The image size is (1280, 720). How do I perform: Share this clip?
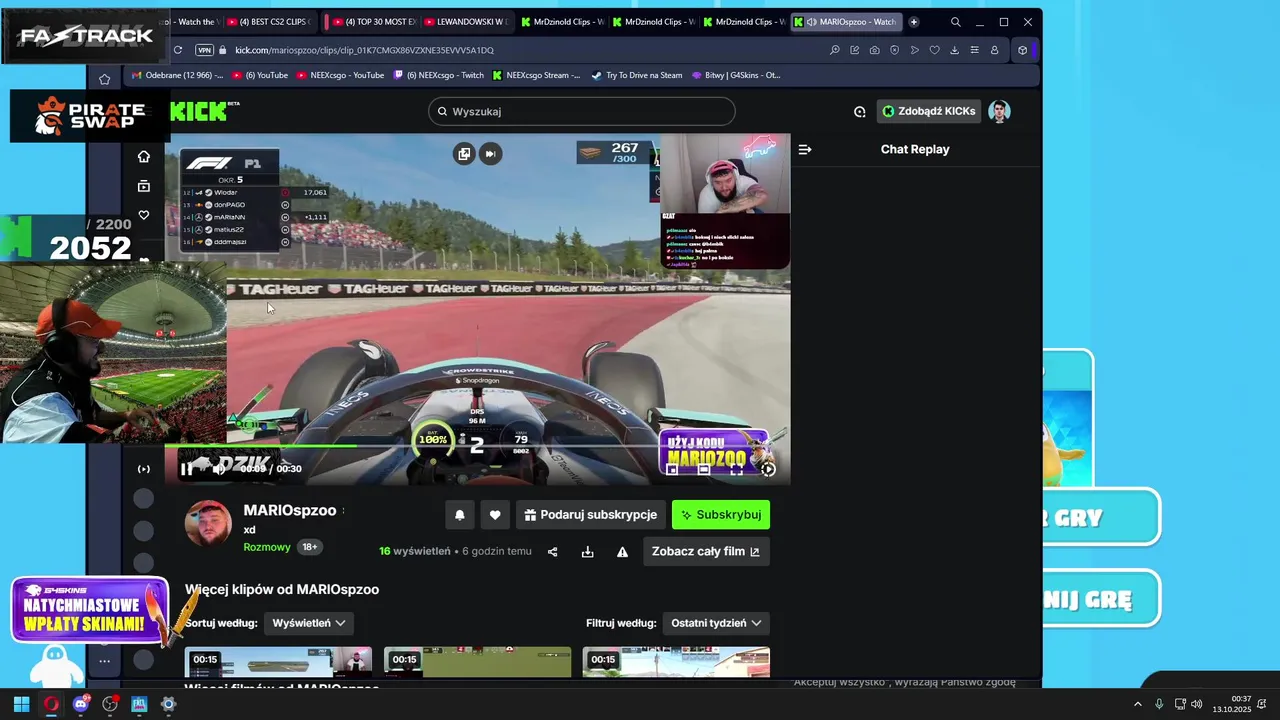[552, 552]
